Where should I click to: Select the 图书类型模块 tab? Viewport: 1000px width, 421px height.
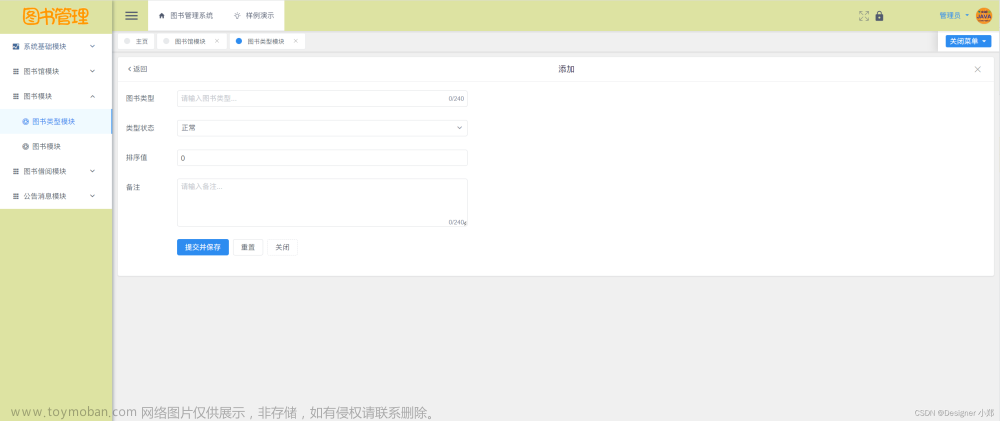[x=267, y=41]
